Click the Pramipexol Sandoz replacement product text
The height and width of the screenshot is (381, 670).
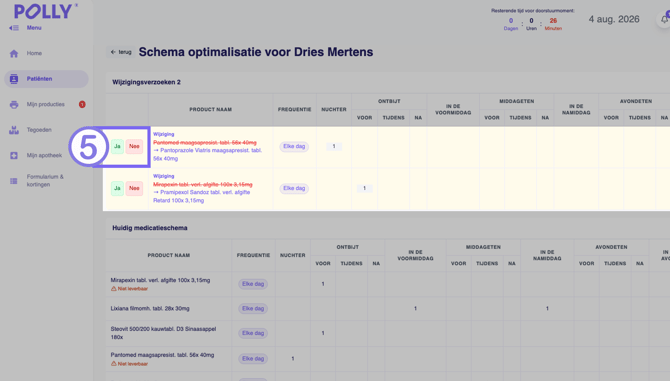coord(202,196)
